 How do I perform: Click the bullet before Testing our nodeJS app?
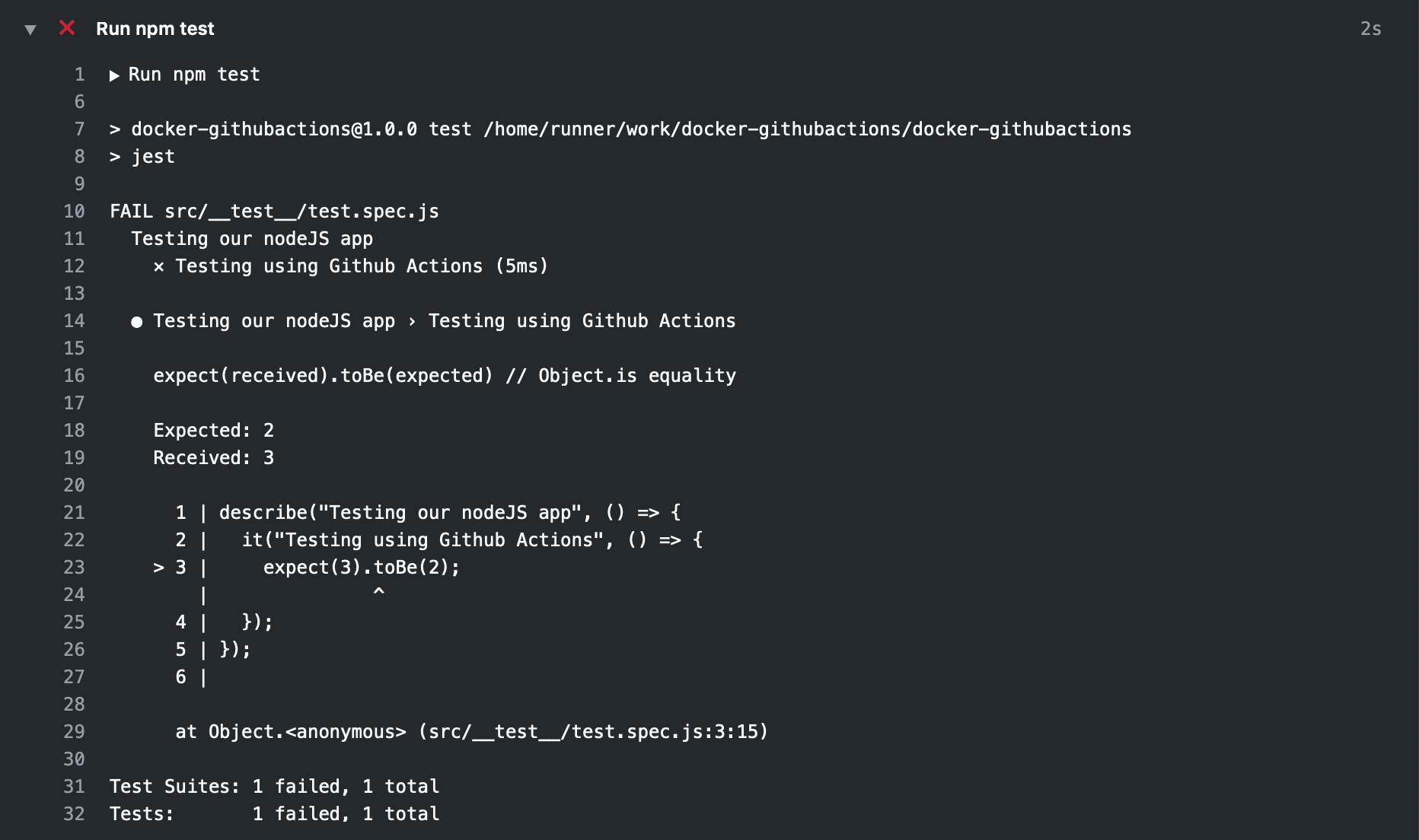[x=136, y=322]
